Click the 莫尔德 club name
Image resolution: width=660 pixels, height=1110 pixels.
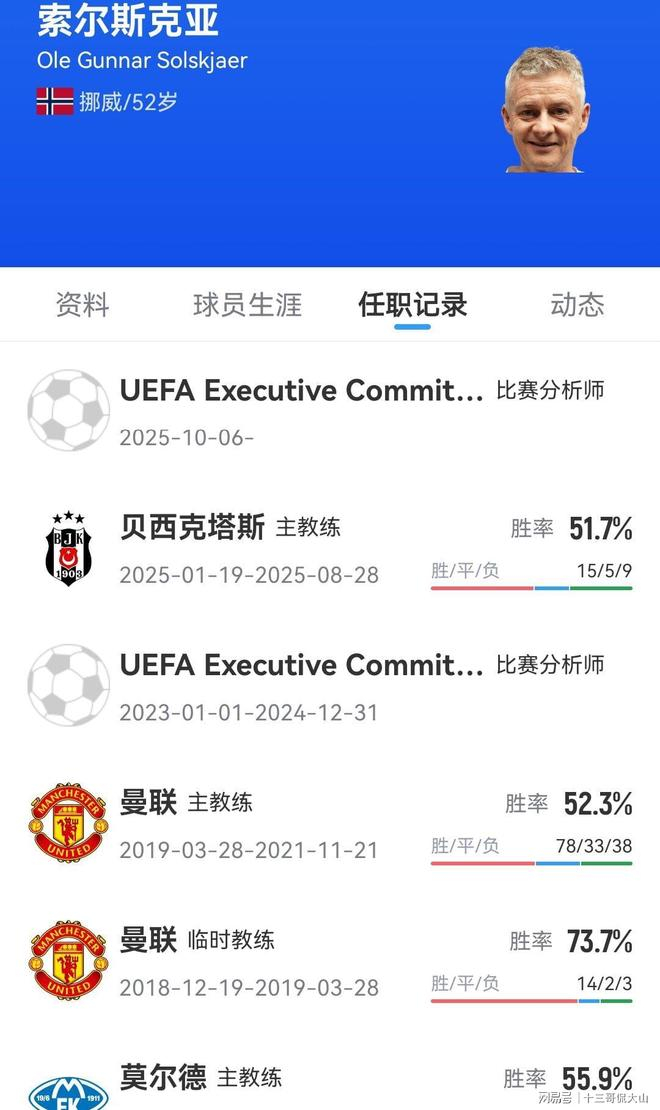[163, 1077]
